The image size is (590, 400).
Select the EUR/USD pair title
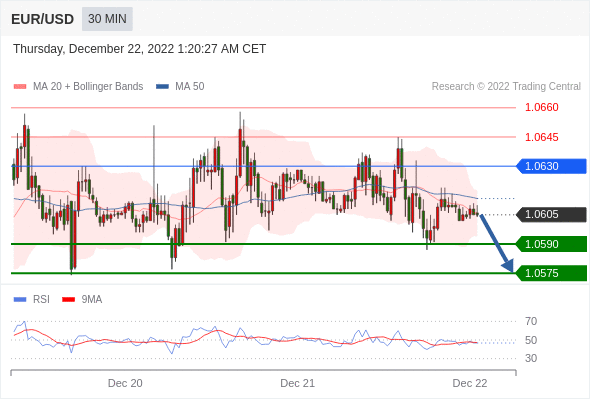[x=42, y=19]
